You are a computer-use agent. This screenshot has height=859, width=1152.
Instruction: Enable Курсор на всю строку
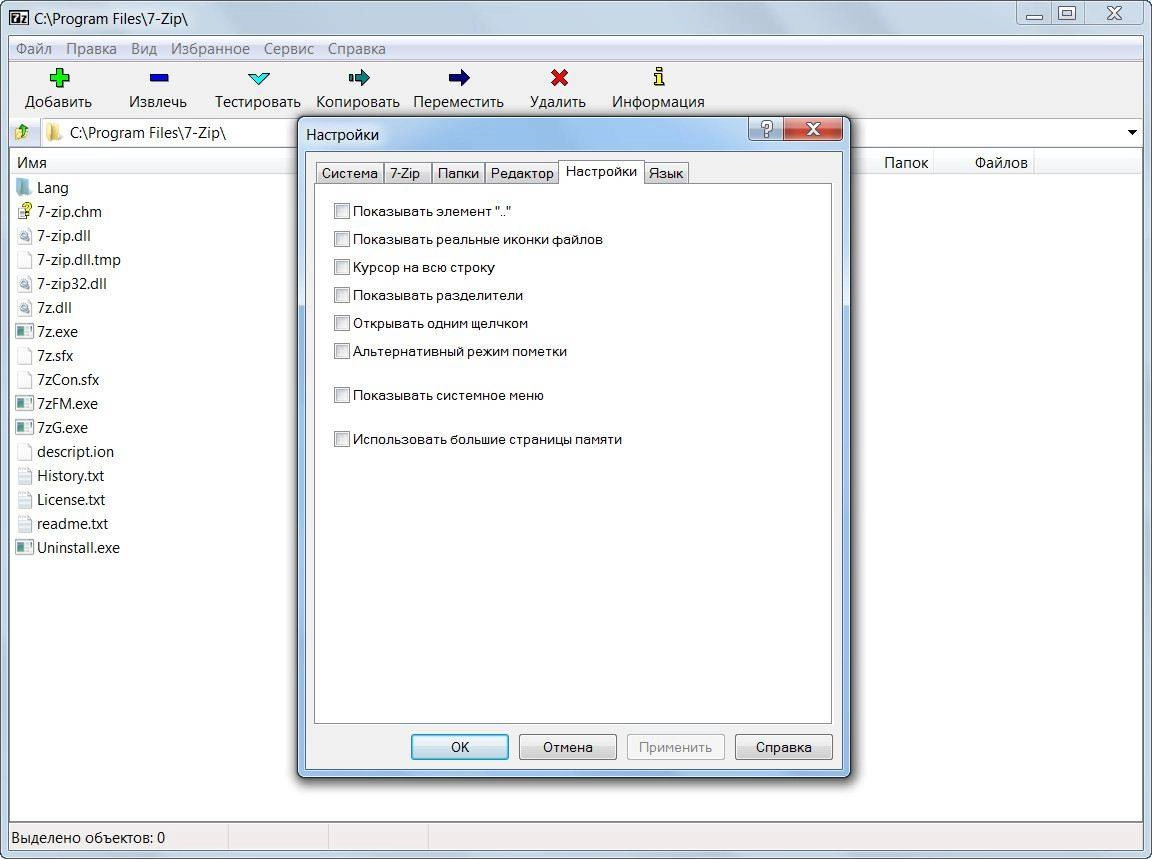pos(342,267)
